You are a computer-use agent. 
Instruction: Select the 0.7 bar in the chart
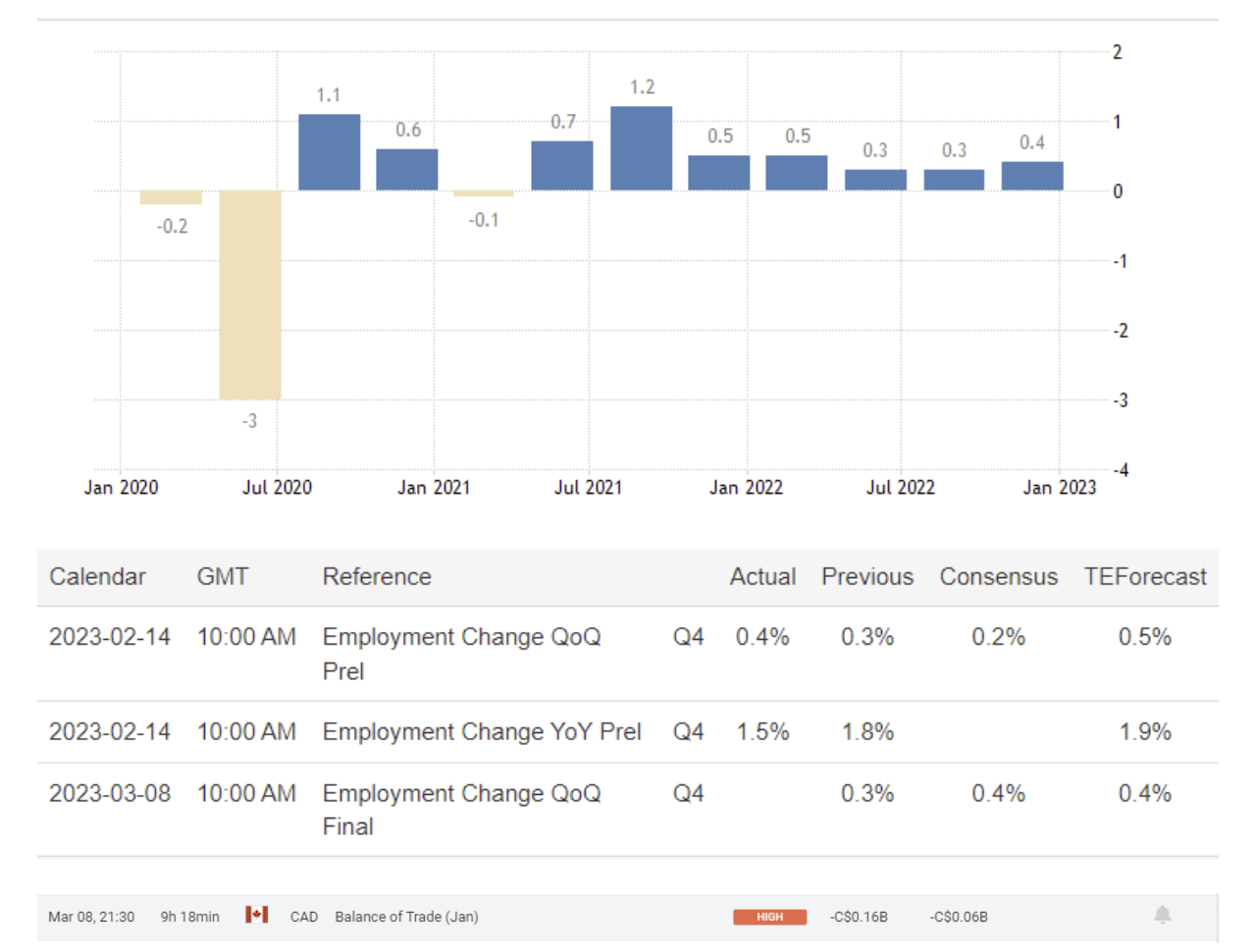click(561, 166)
